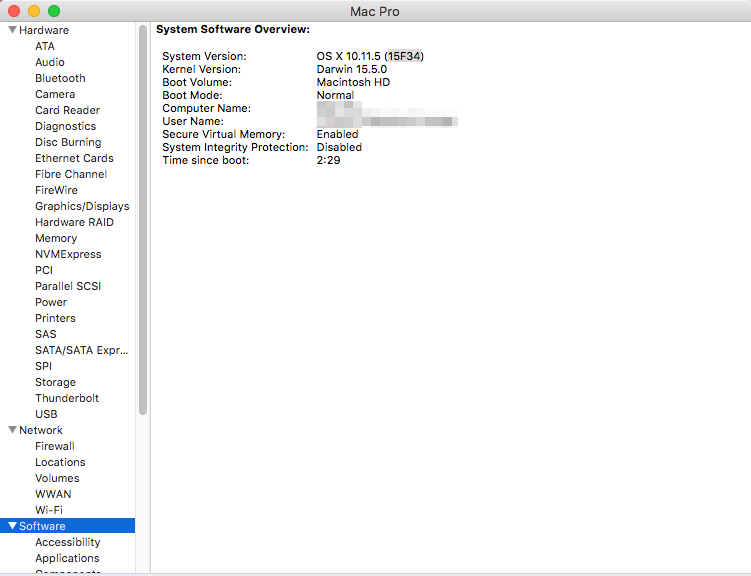This screenshot has height=576, width=751.
Task: Click the OS X 10.11.5 version value
Action: click(x=370, y=56)
